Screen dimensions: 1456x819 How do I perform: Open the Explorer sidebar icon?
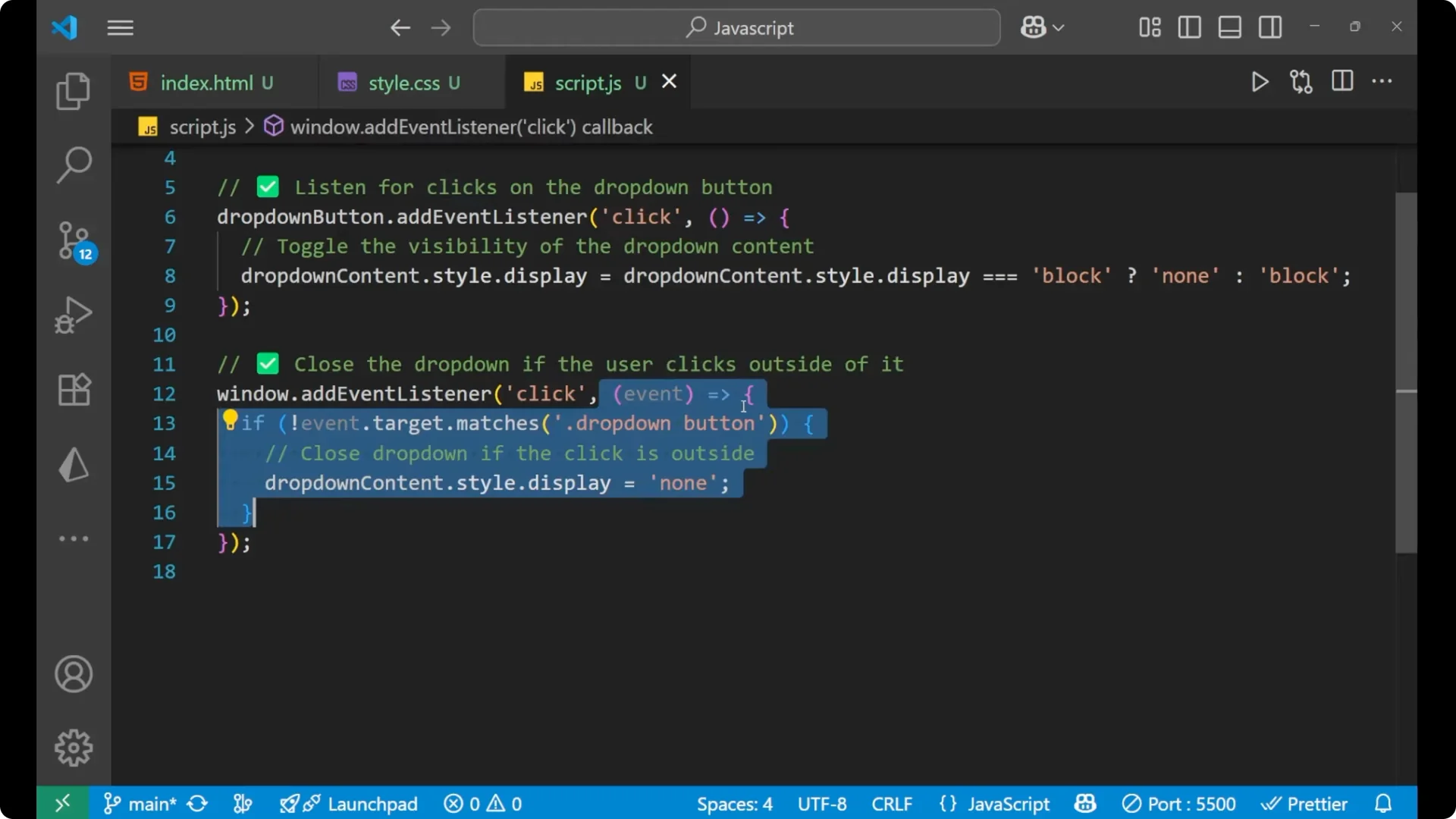coord(73,90)
